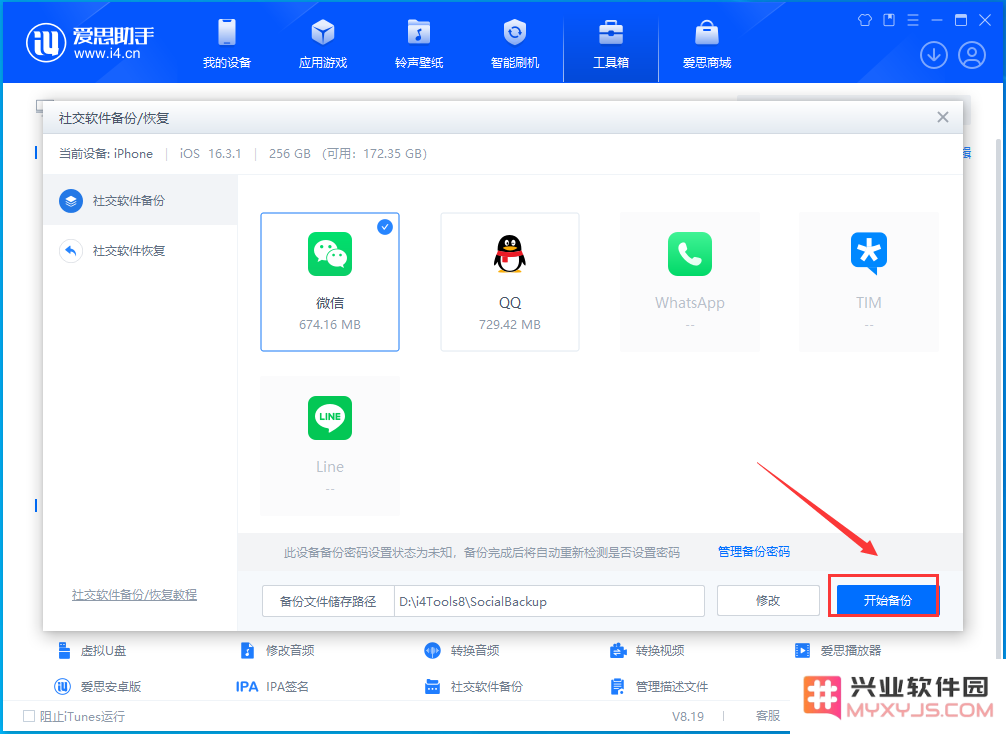Viewport: 1006px width, 734px height.
Task: Click the 客服 link in status bar
Action: 768,716
